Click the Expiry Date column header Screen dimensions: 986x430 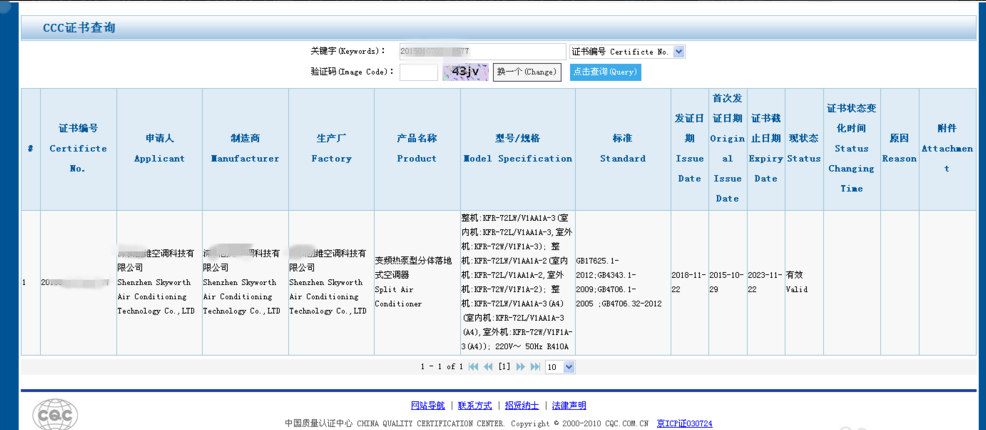pyautogui.click(x=766, y=149)
